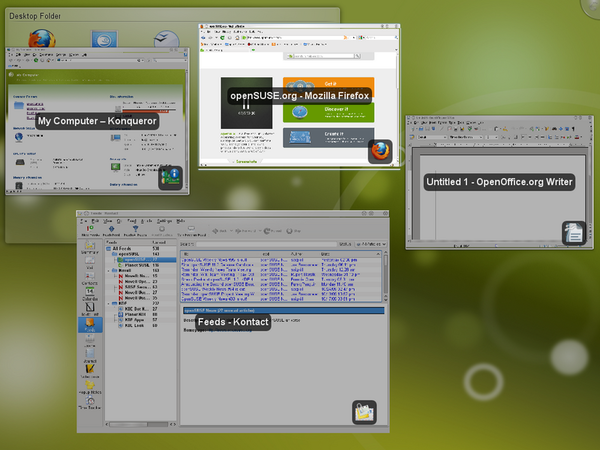Collapse Novell folder in feeds tree
600x450 pixels.
pyautogui.click(x=109, y=270)
